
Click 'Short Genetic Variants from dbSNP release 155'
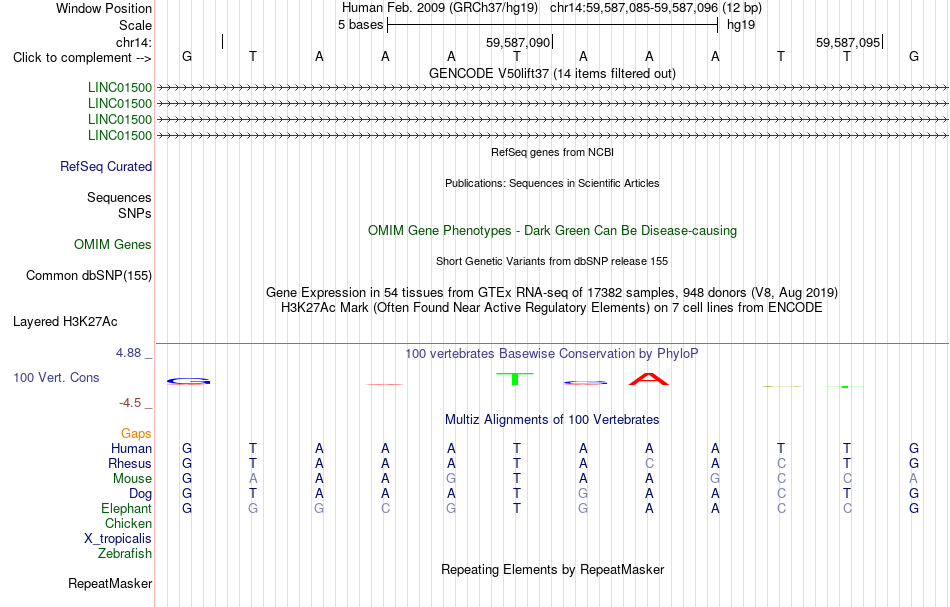coord(552,261)
